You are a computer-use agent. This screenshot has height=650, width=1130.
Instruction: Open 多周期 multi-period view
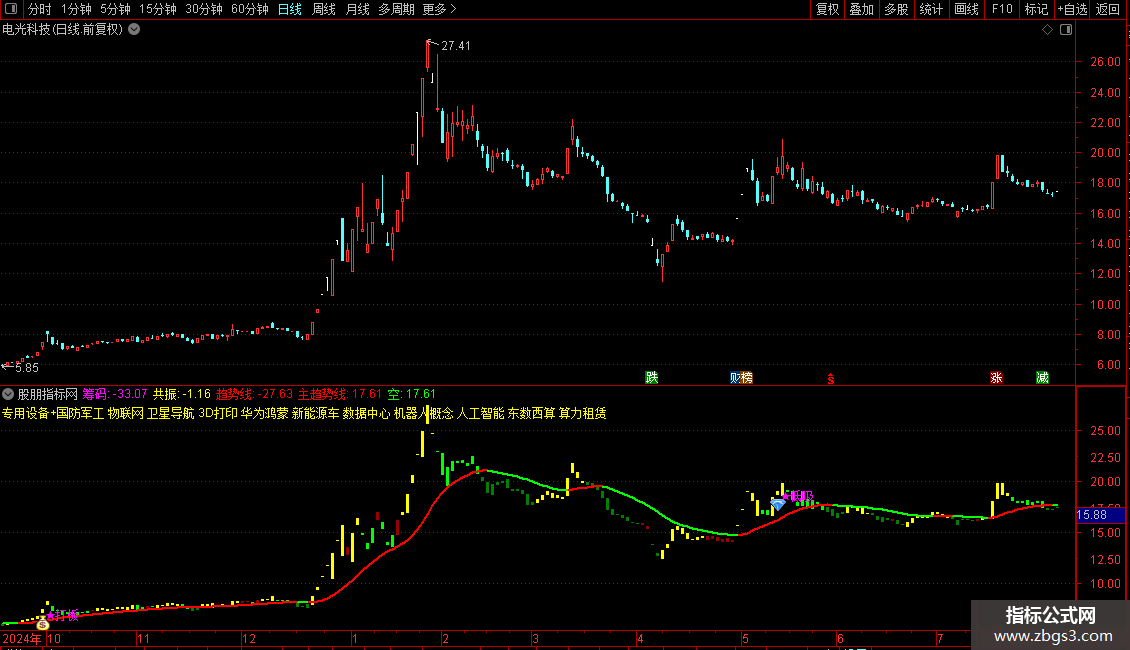coord(396,9)
